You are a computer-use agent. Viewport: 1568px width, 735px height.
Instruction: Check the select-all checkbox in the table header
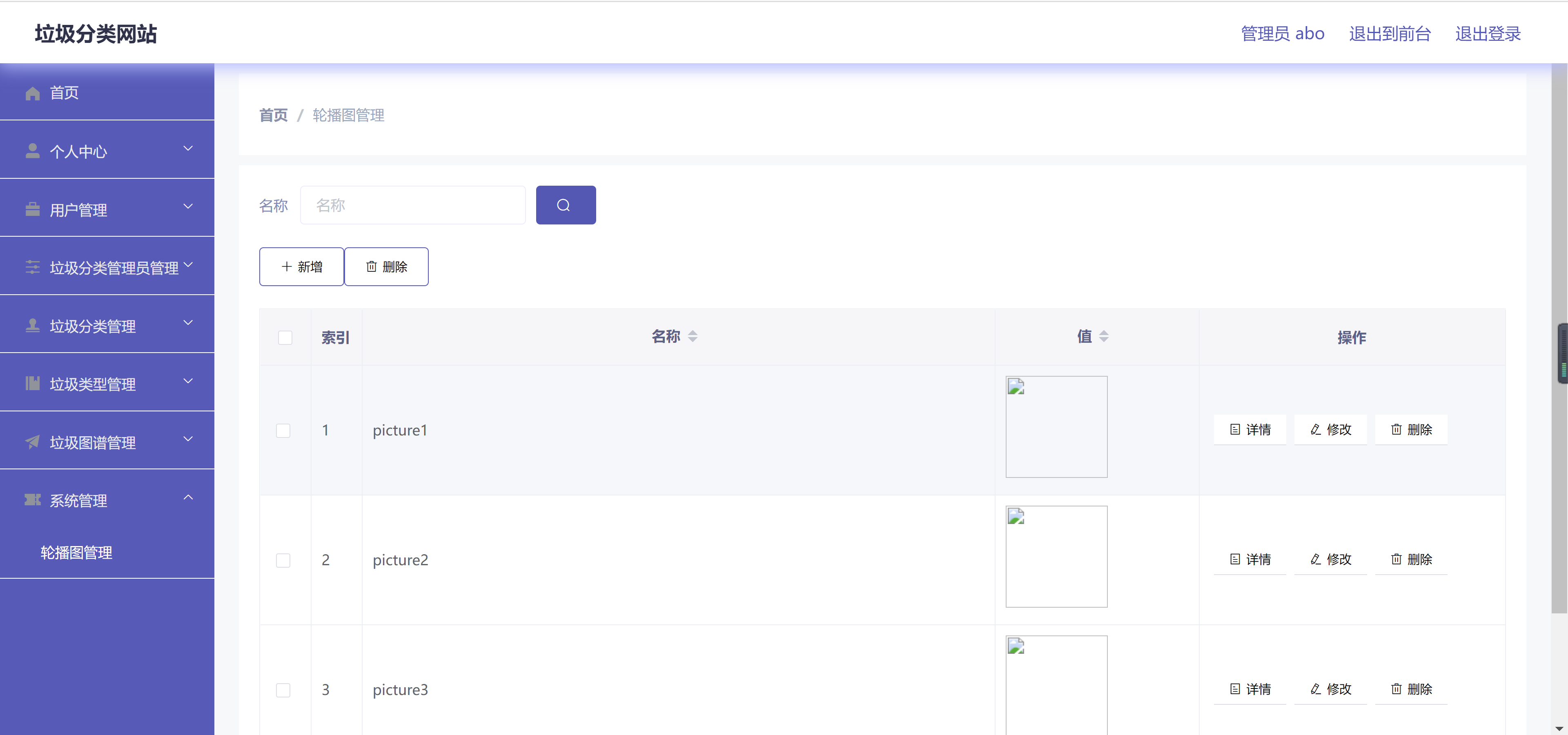[285, 337]
